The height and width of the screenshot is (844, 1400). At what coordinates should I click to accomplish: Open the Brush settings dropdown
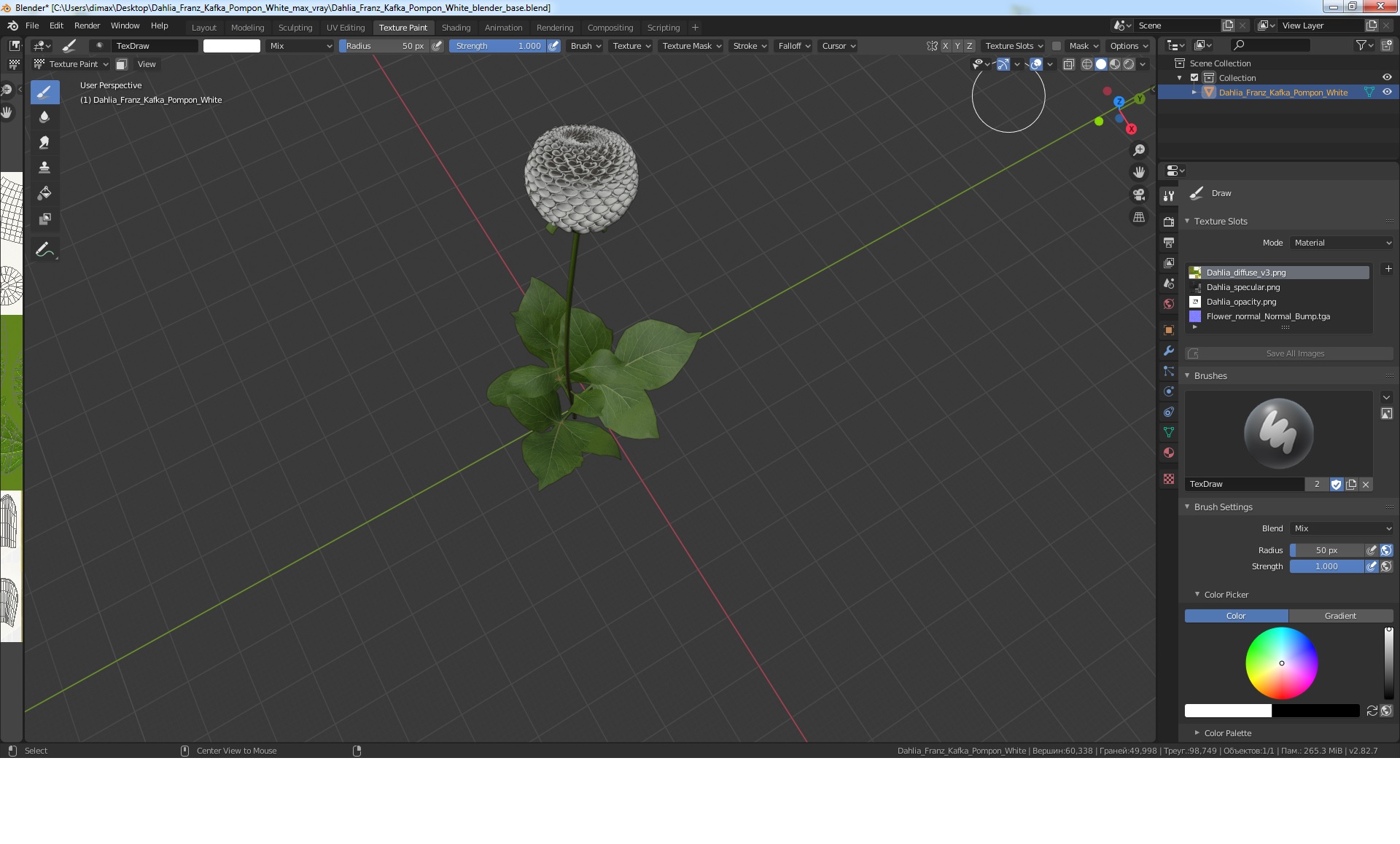(586, 46)
